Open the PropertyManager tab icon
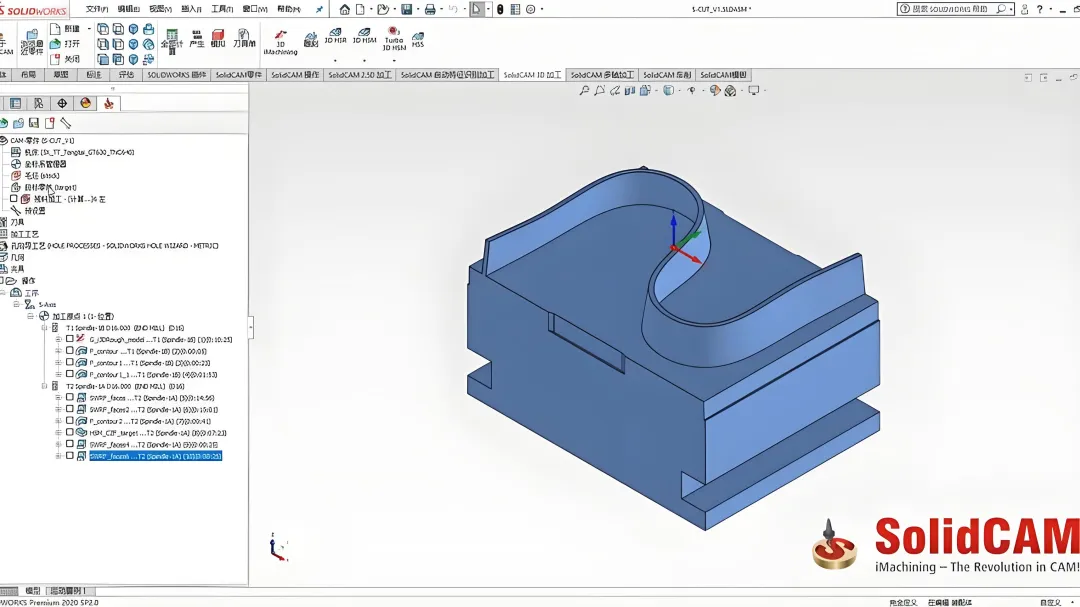1080x607 pixels. coord(39,103)
